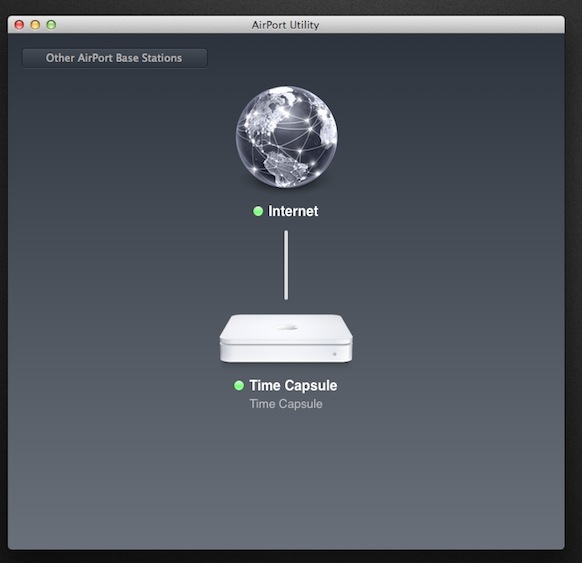Click the front face of the Time Capsule
The width and height of the screenshot is (582, 563).
point(286,353)
